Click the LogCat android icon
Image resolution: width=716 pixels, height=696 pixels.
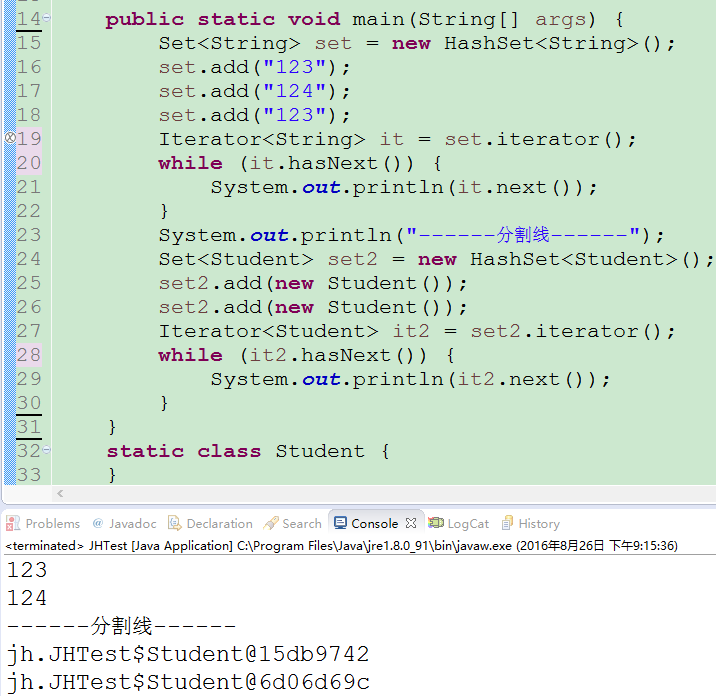pos(436,522)
